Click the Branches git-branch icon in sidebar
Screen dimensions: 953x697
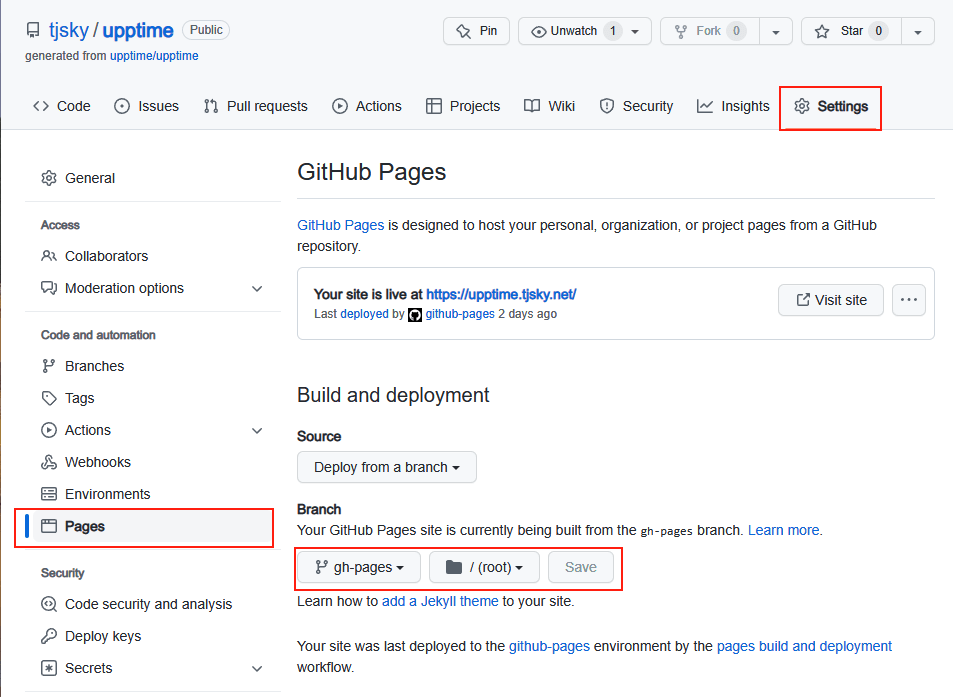click(x=49, y=366)
